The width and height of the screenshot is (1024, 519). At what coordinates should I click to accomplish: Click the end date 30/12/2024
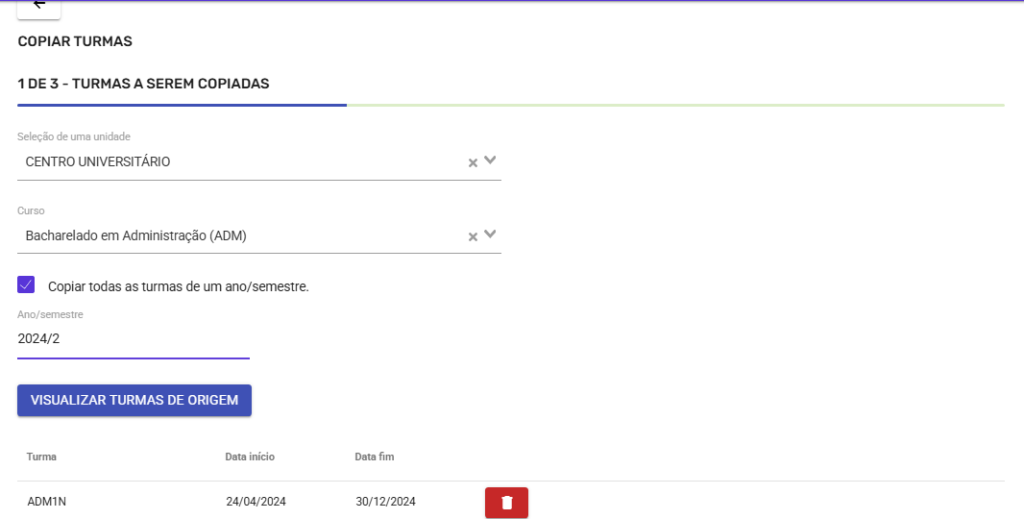385,501
